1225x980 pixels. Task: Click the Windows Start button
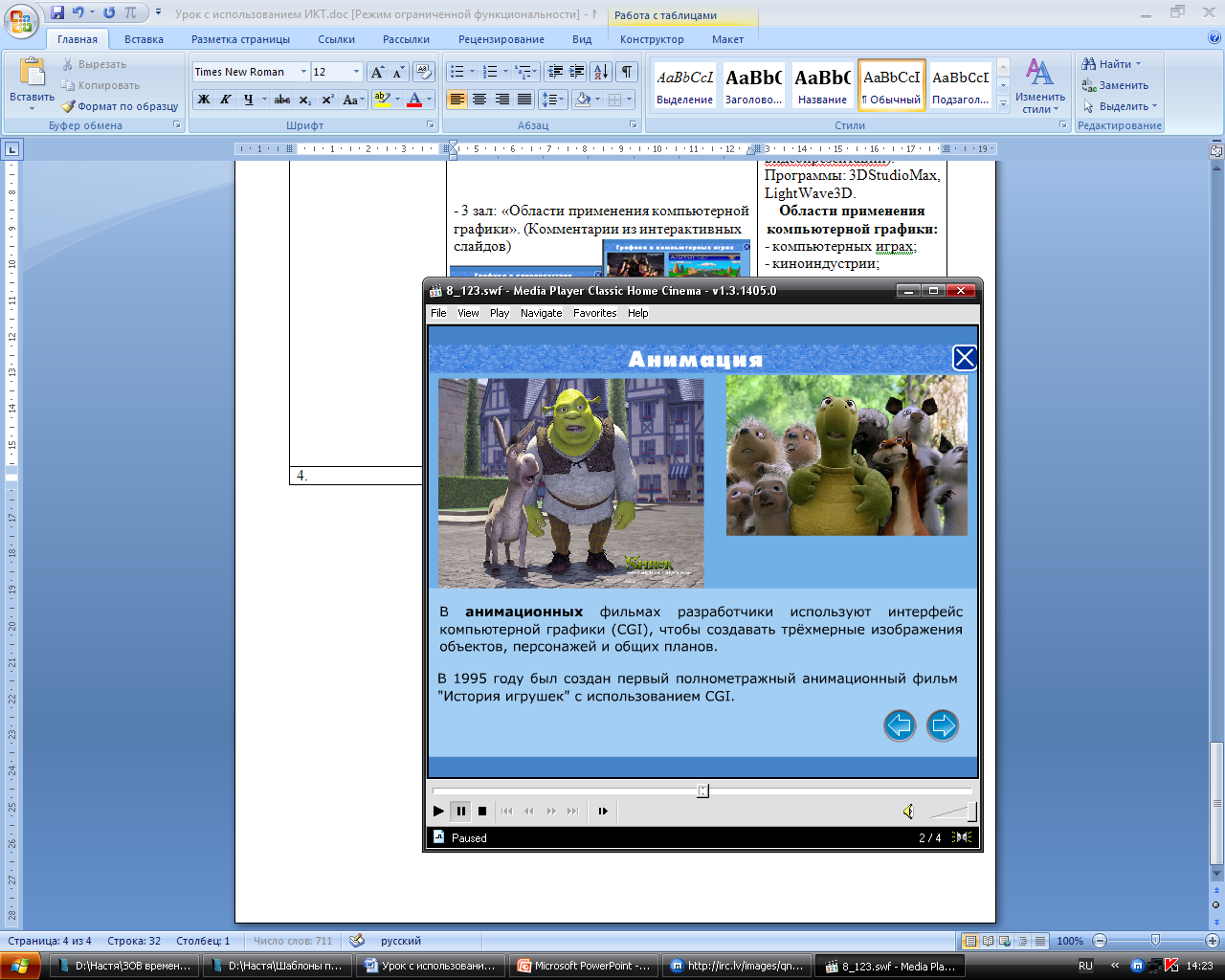(x=20, y=965)
